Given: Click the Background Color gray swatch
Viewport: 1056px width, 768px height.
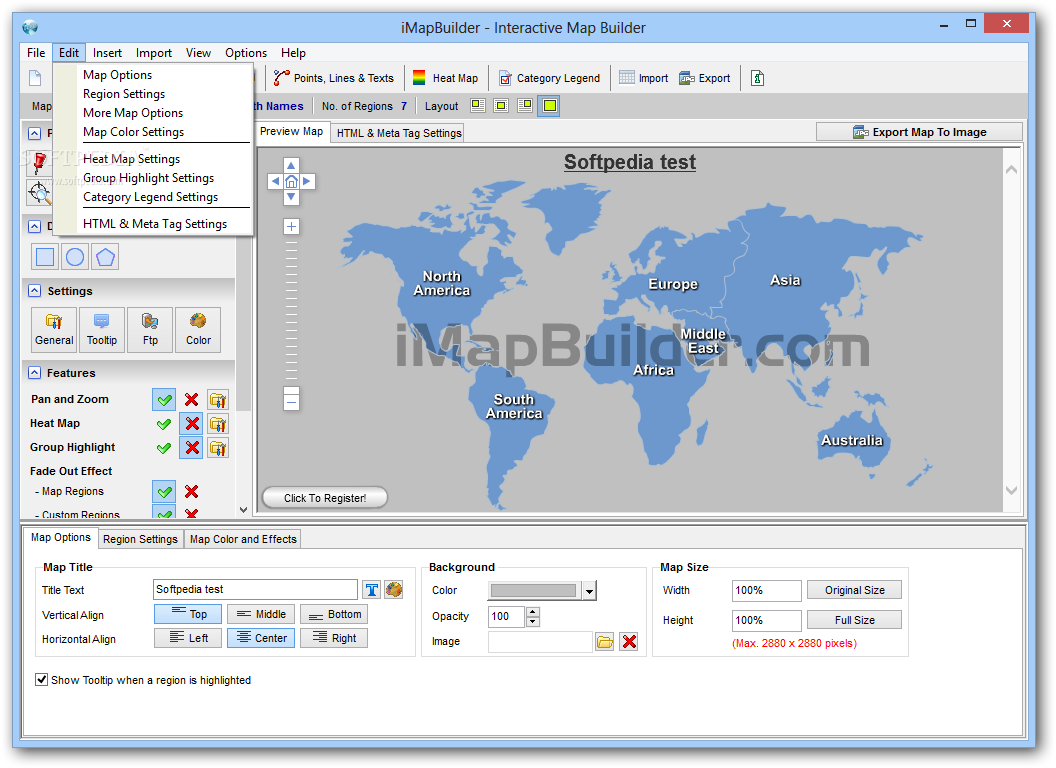Looking at the screenshot, I should [533, 591].
